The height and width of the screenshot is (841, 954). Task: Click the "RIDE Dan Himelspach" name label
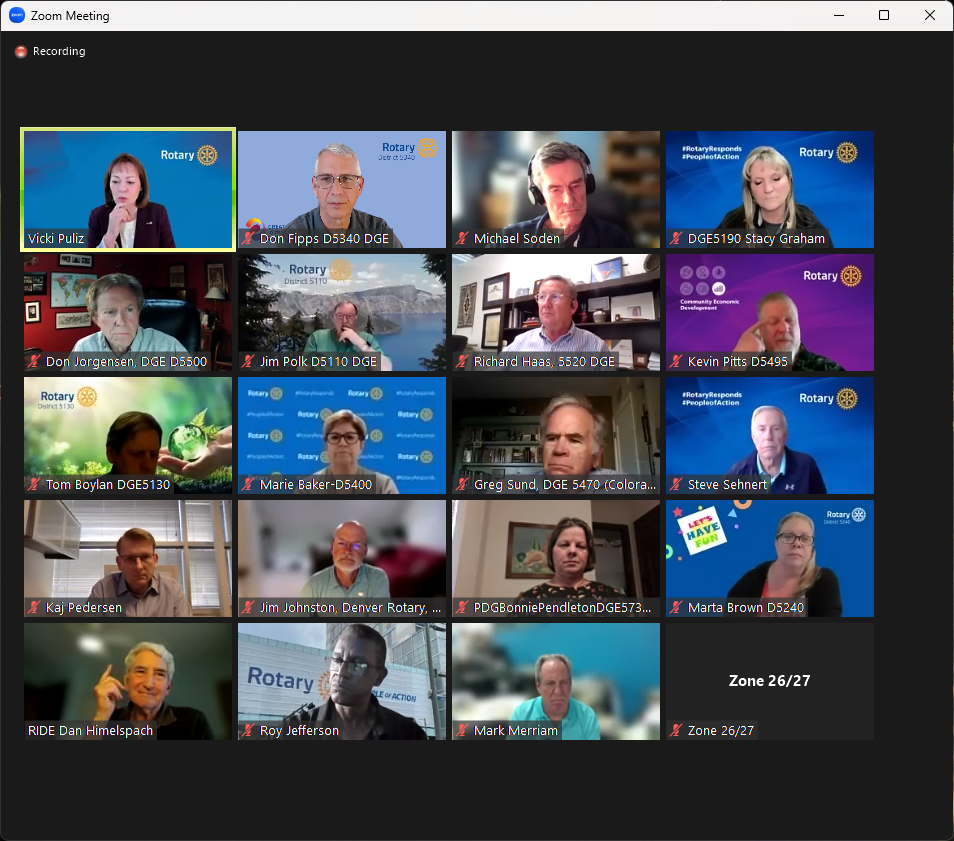pyautogui.click(x=91, y=731)
